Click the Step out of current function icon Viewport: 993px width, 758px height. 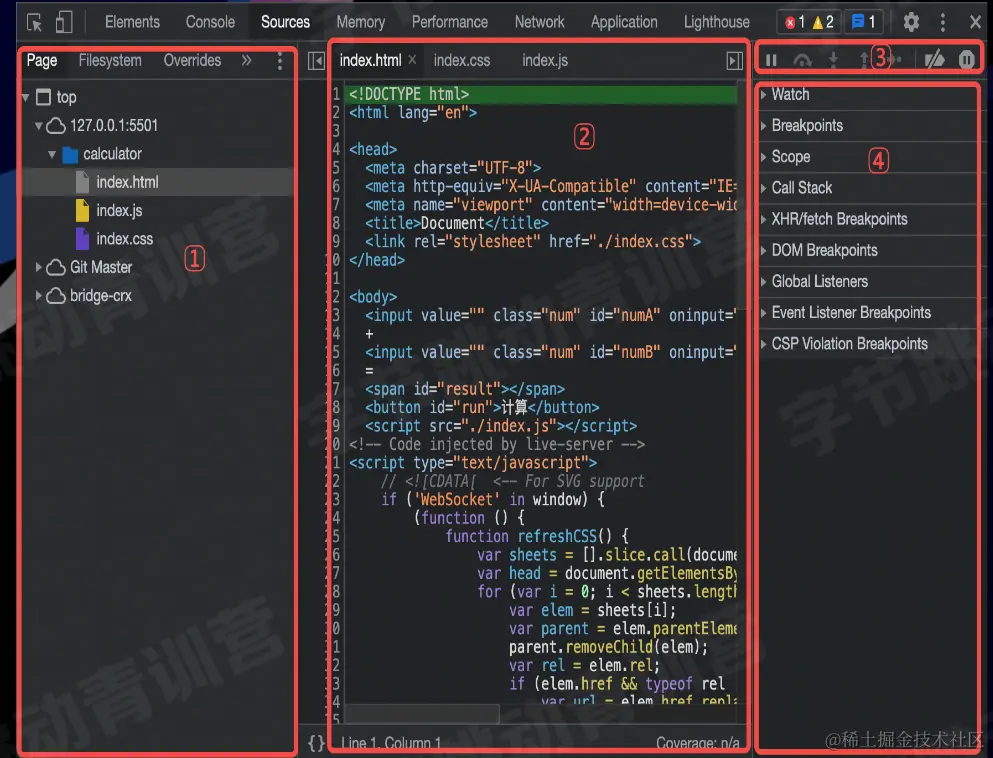(863, 60)
